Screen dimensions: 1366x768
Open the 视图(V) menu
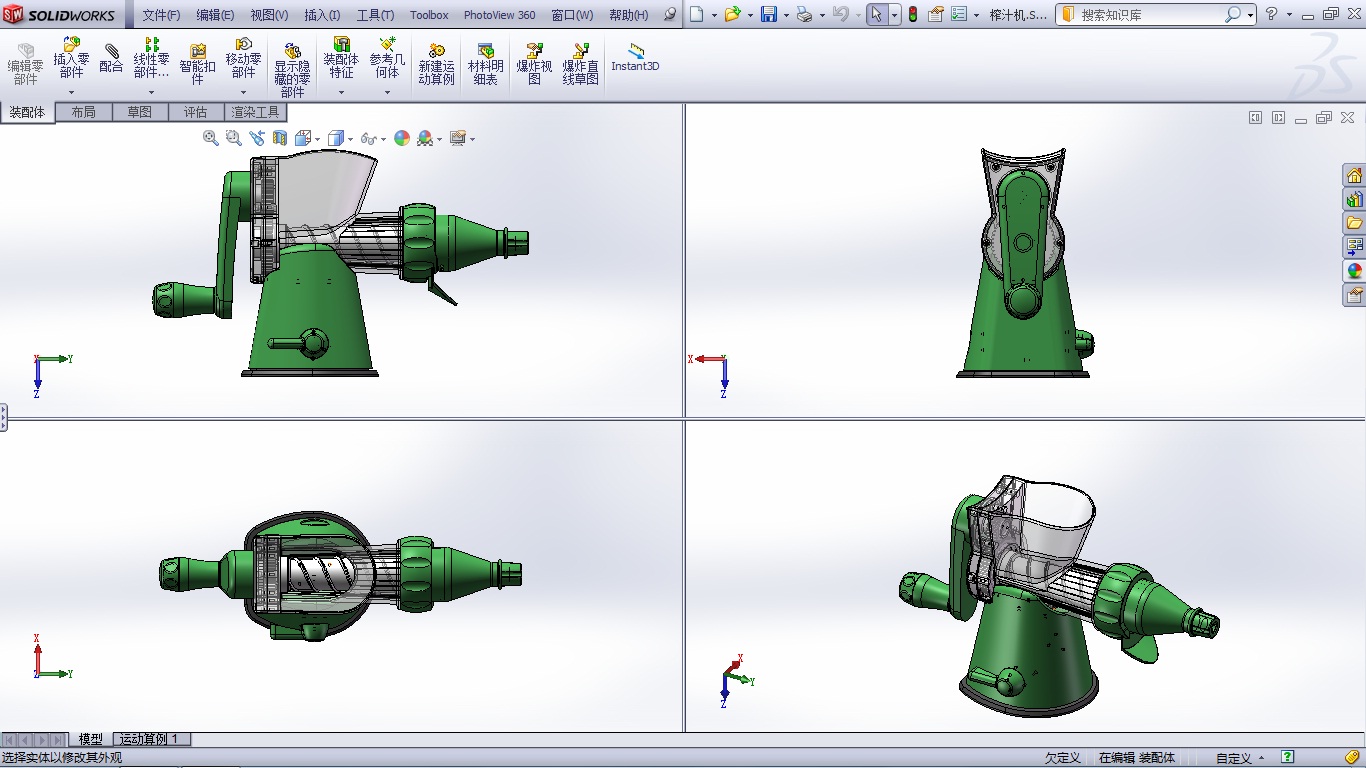[x=269, y=15]
